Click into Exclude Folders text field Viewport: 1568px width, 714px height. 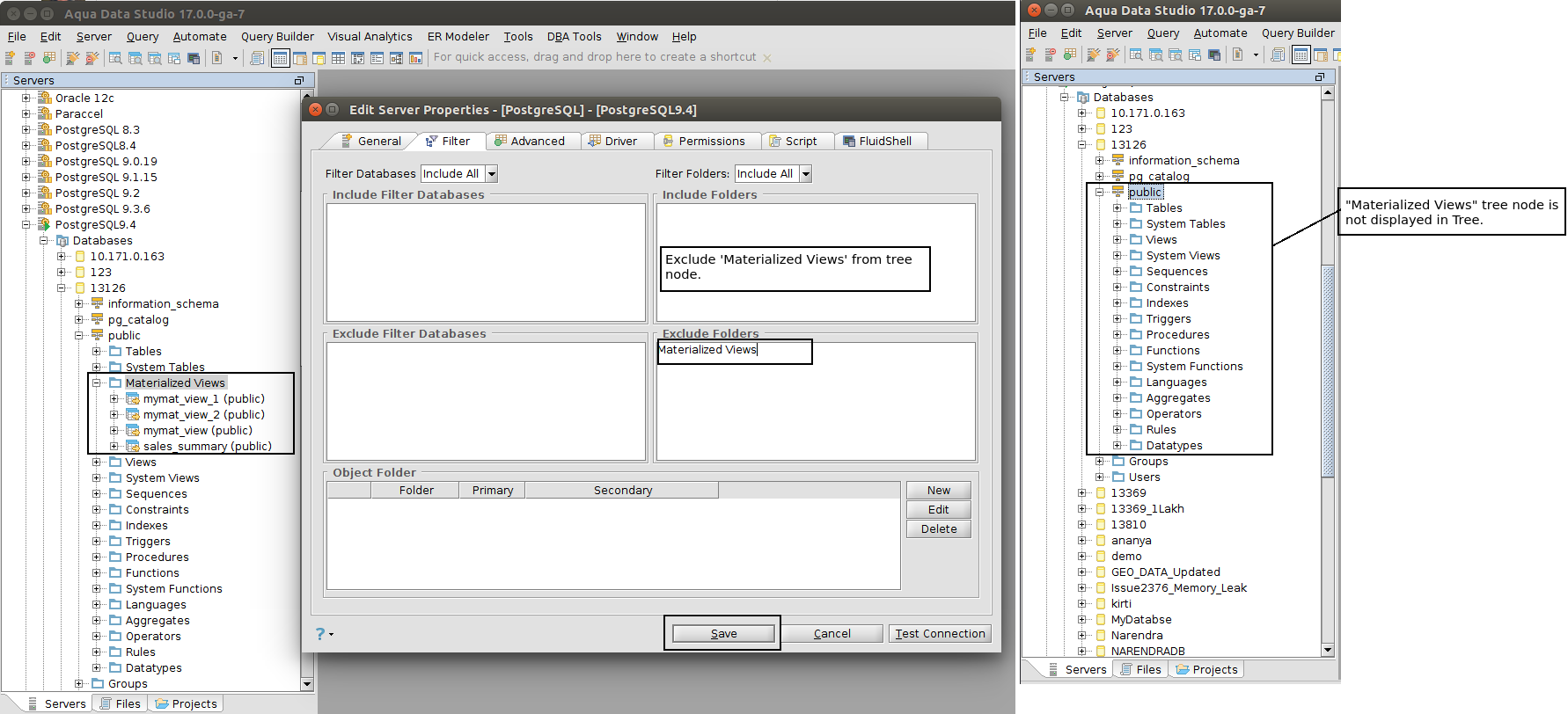tap(816, 401)
